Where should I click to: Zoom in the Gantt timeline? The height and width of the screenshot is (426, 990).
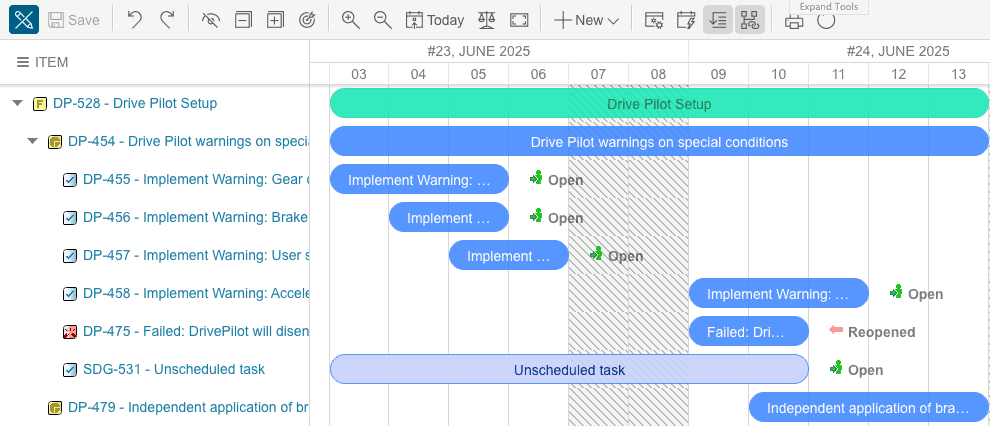click(x=350, y=20)
